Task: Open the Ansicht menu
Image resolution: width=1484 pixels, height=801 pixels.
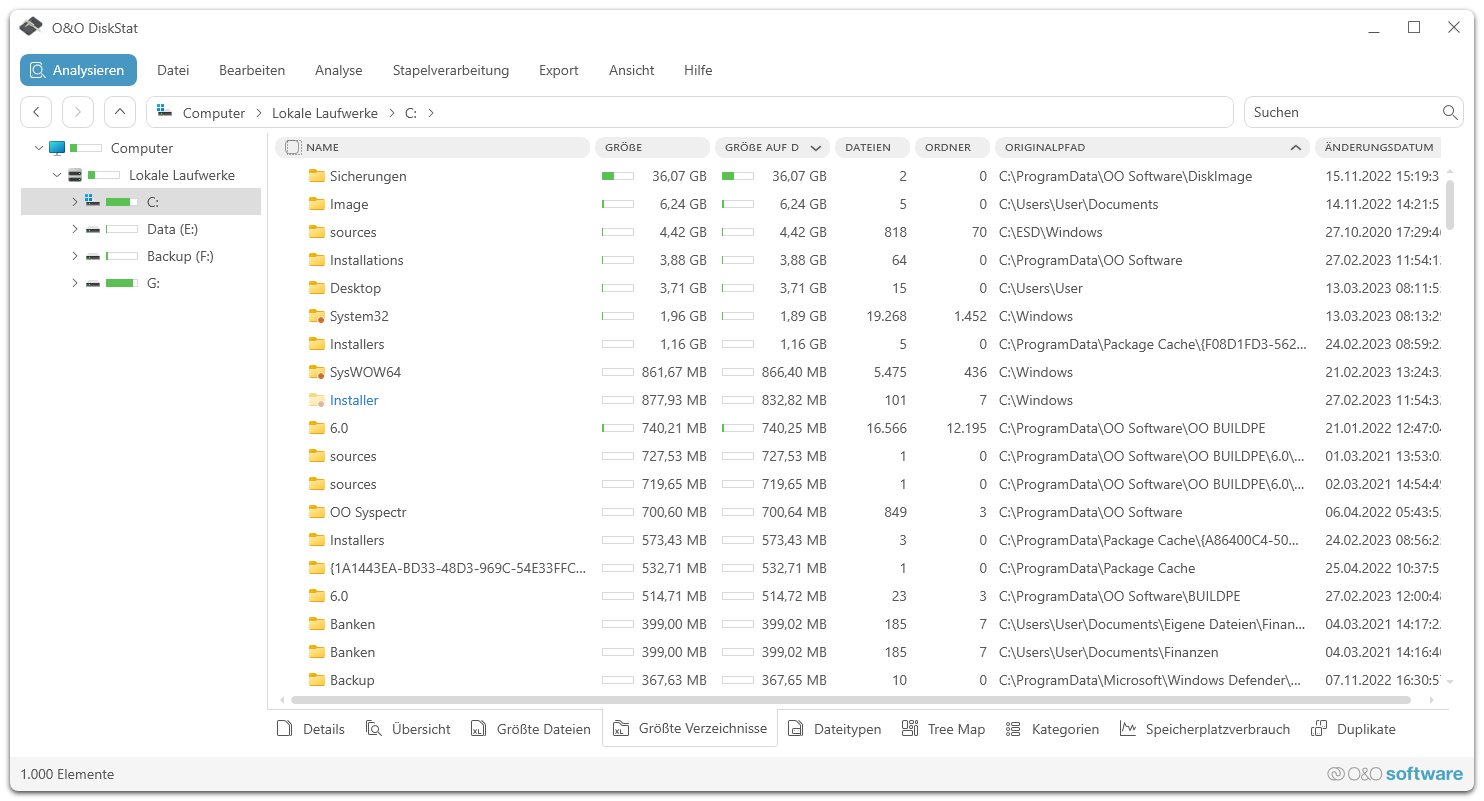Action: pyautogui.click(x=631, y=70)
